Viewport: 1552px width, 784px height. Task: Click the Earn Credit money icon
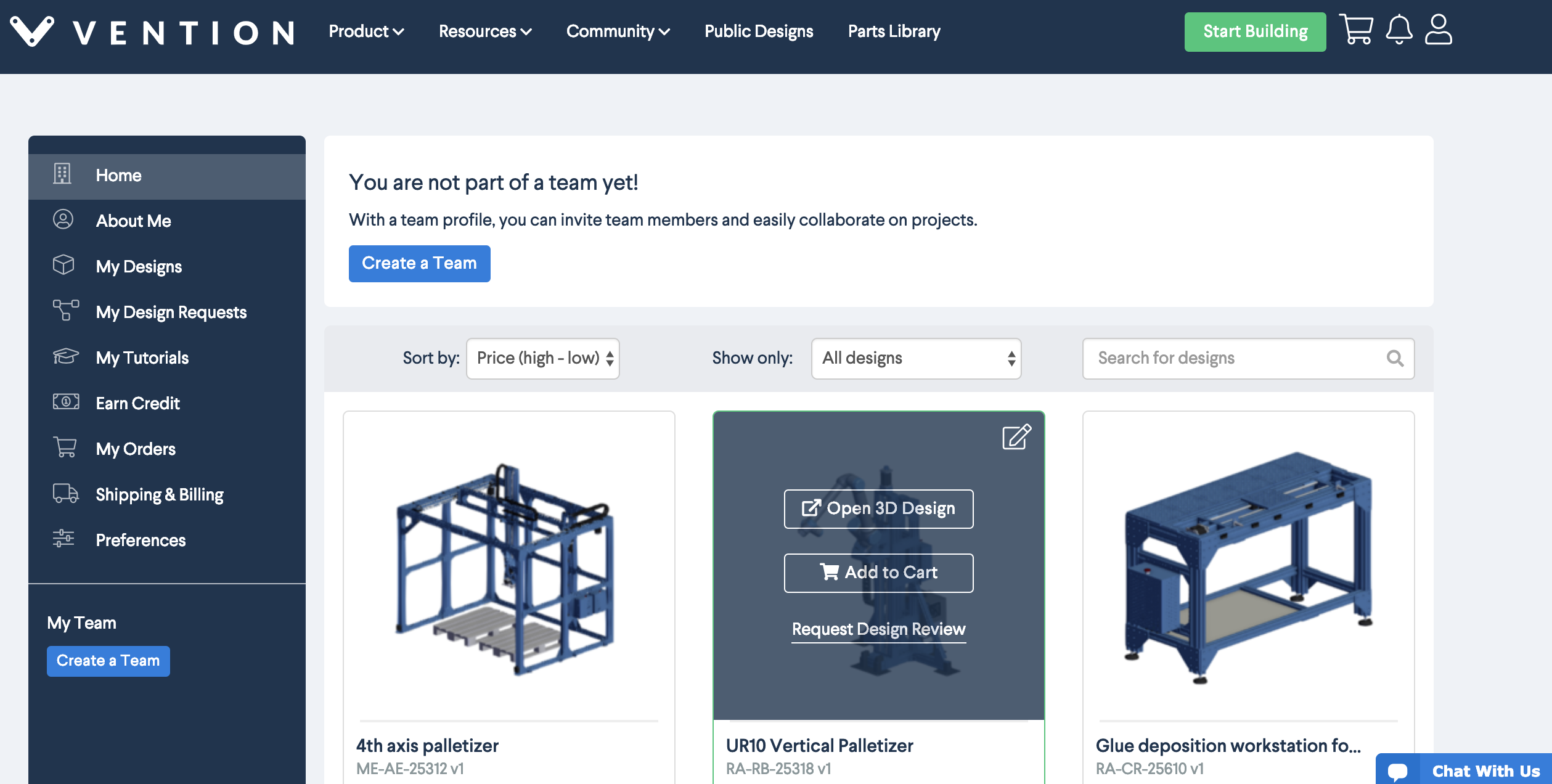point(65,402)
